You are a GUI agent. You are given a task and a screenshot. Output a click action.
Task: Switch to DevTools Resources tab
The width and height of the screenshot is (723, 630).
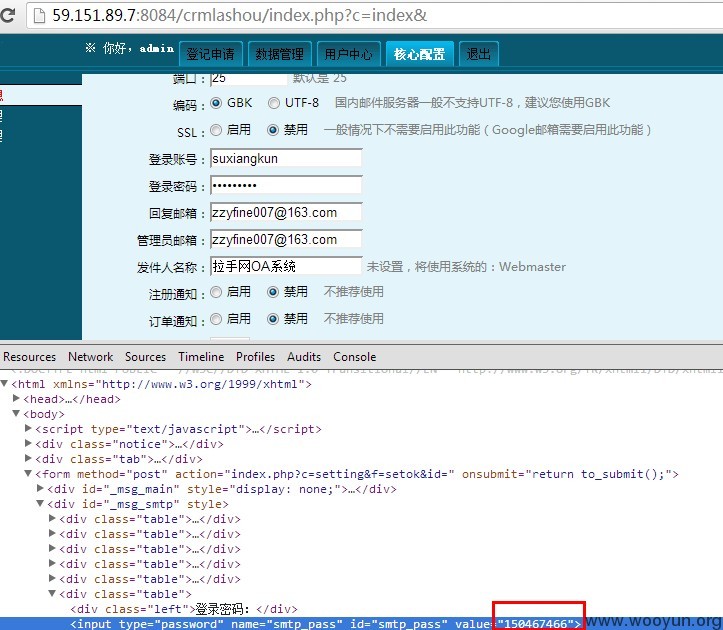30,357
